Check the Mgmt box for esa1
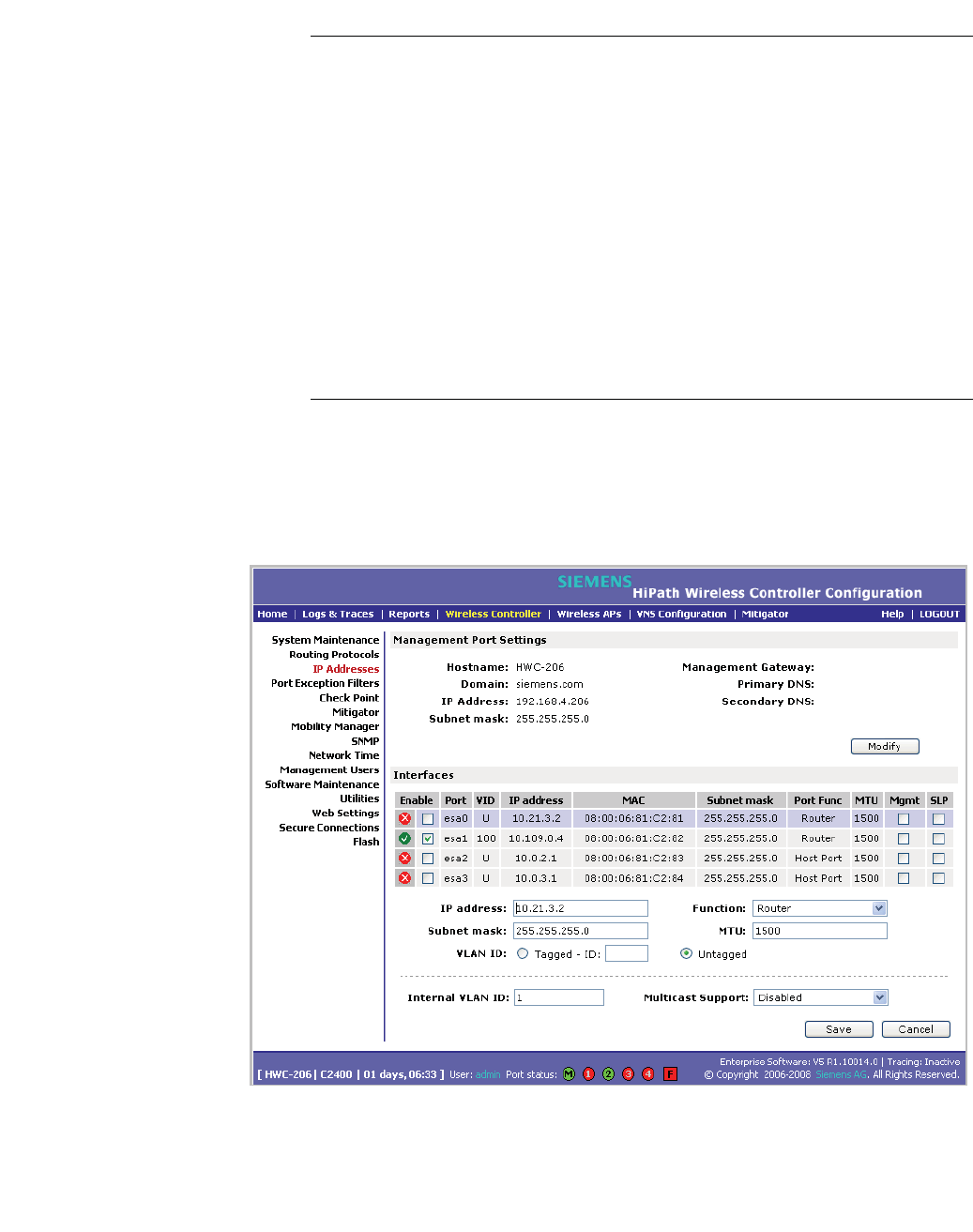The image size is (973, 1232). pyautogui.click(x=904, y=839)
